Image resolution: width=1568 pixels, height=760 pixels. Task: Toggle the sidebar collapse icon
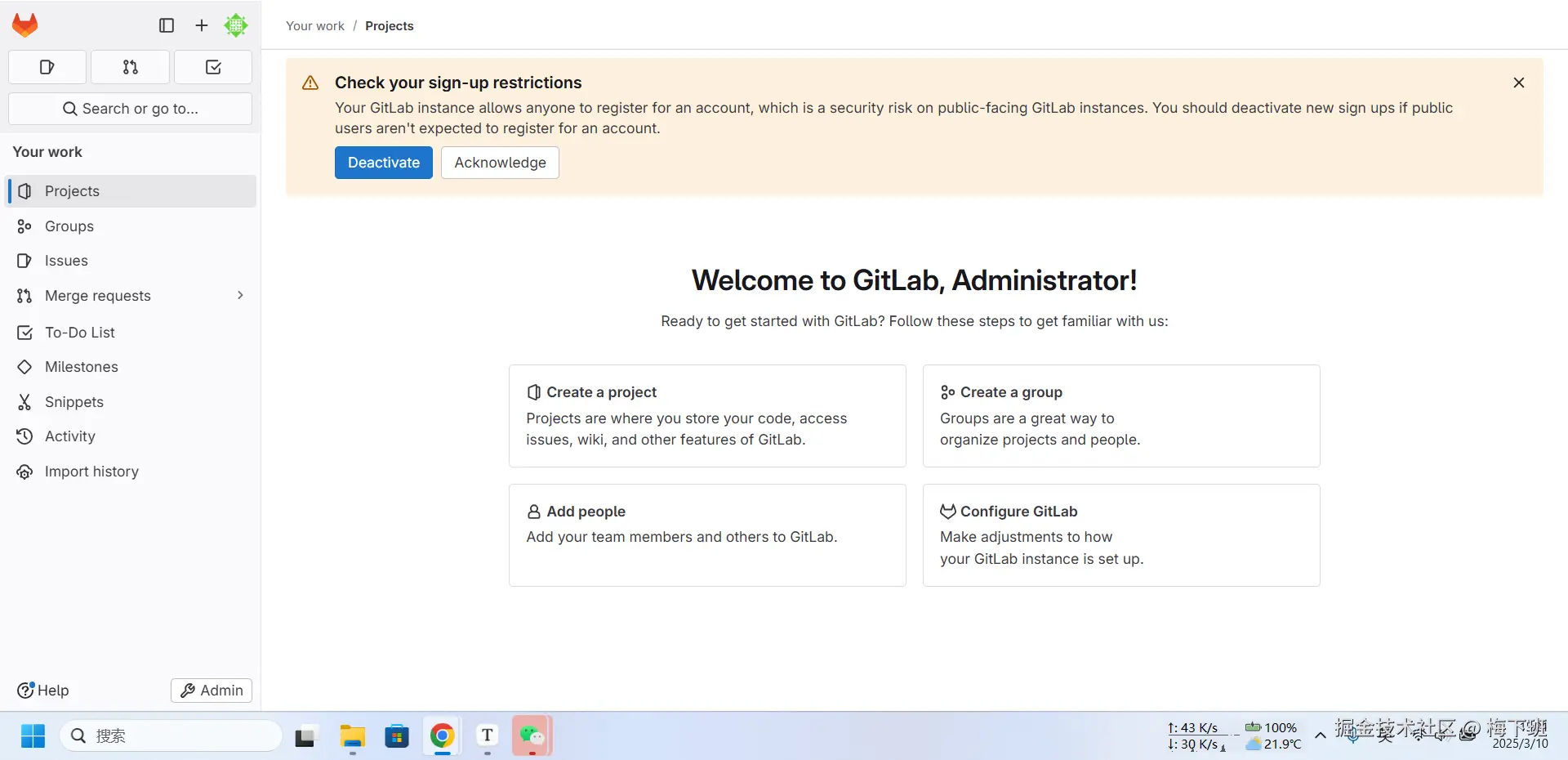(x=167, y=25)
